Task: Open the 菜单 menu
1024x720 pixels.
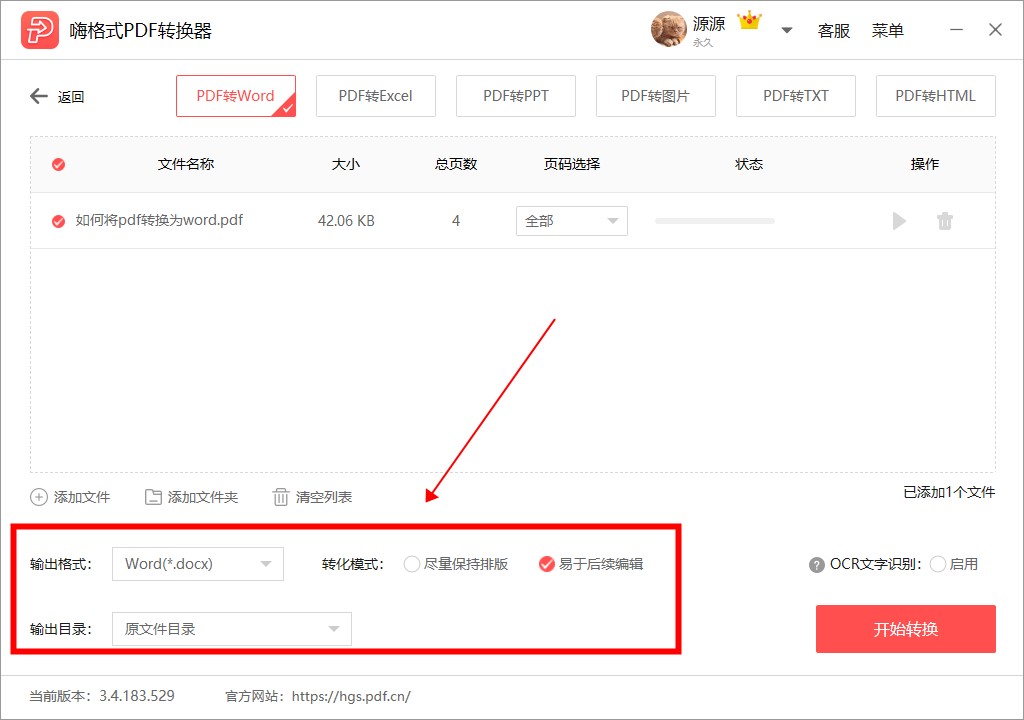Action: (x=888, y=31)
